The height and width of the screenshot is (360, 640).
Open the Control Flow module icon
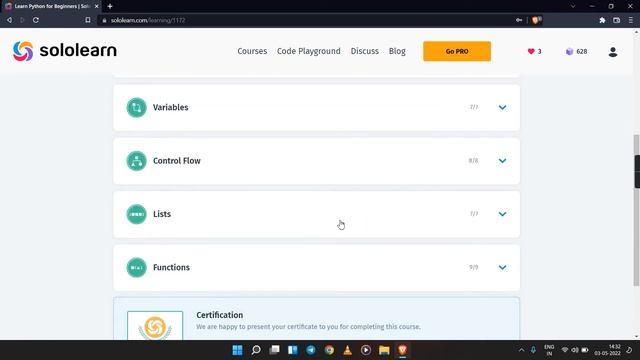point(136,161)
